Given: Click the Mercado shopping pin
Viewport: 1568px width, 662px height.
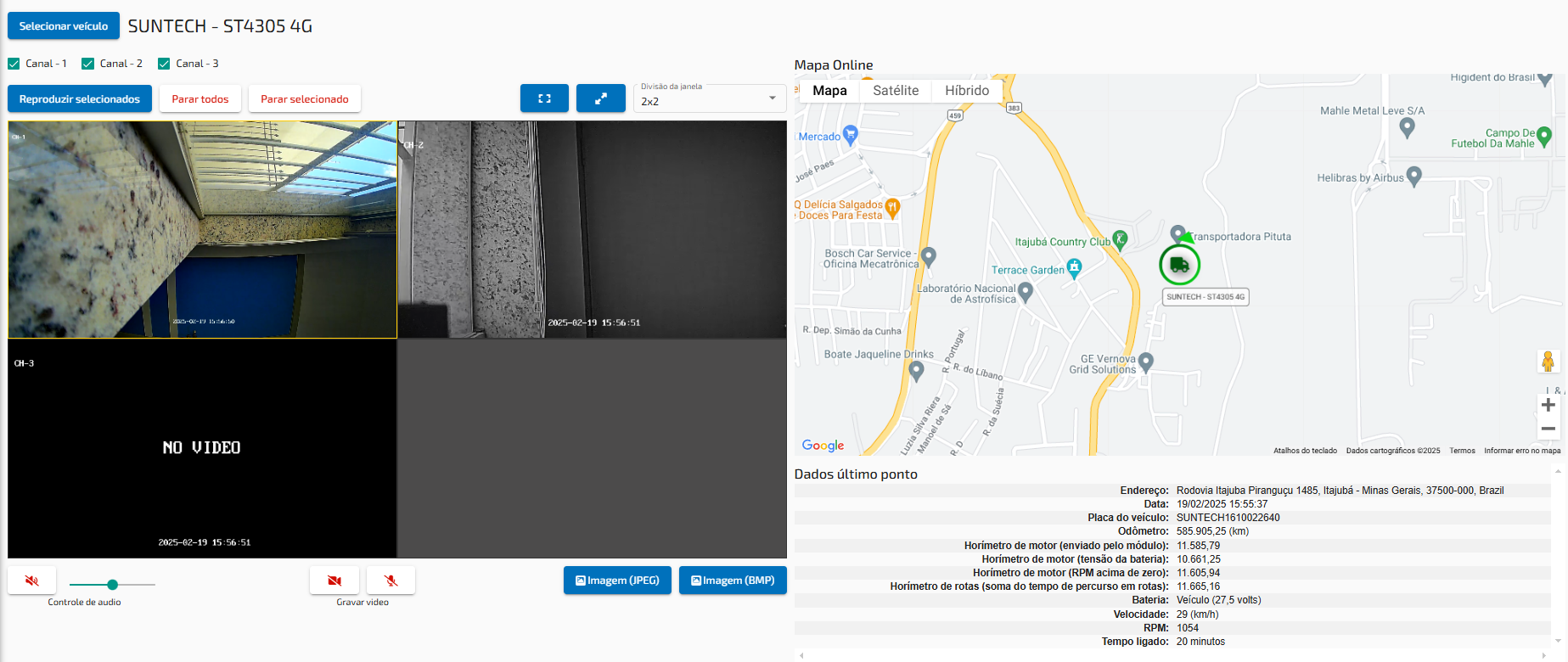Looking at the screenshot, I should tap(851, 134).
